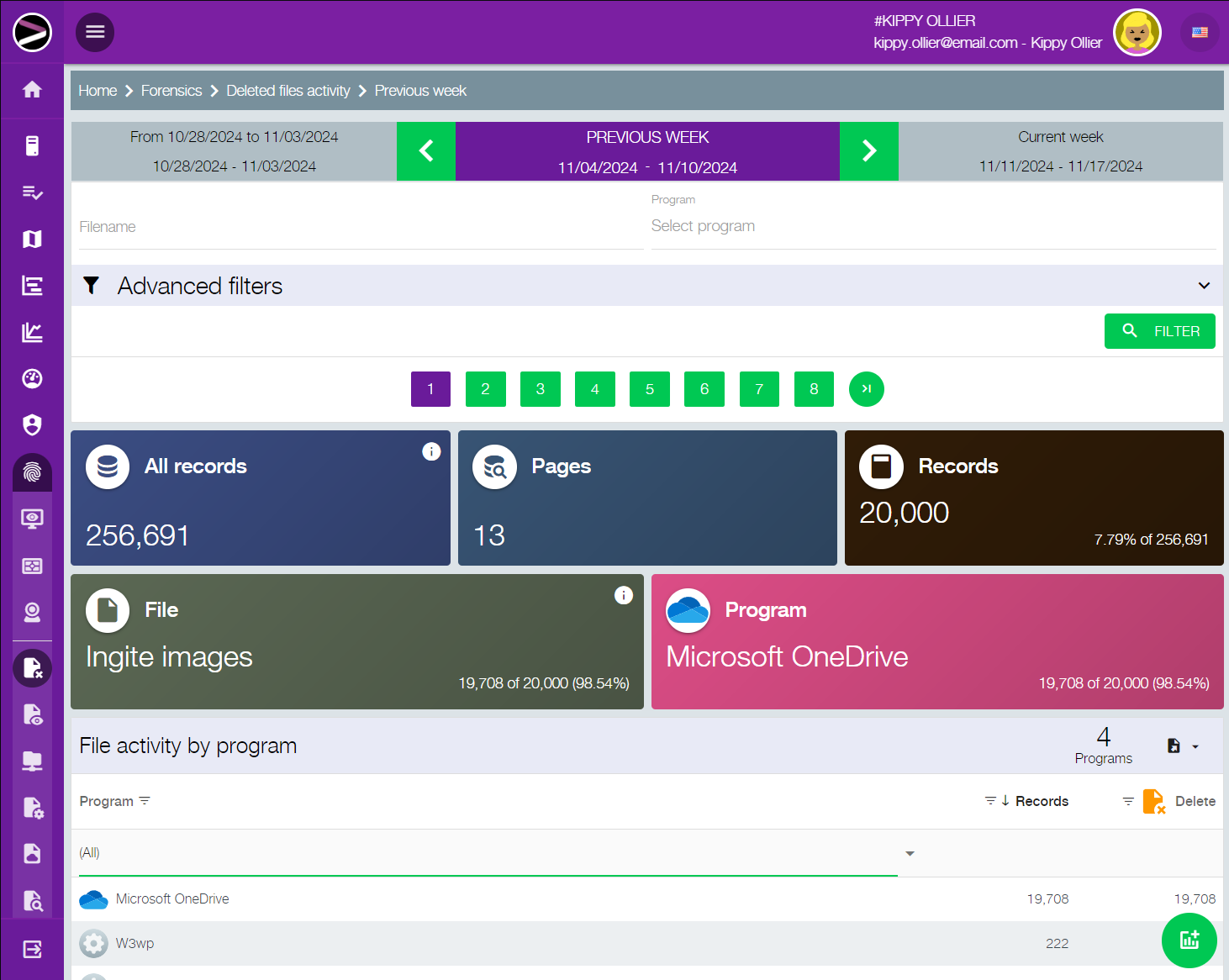Open the US flag language selector
This screenshot has width=1229, height=980.
[x=1200, y=33]
